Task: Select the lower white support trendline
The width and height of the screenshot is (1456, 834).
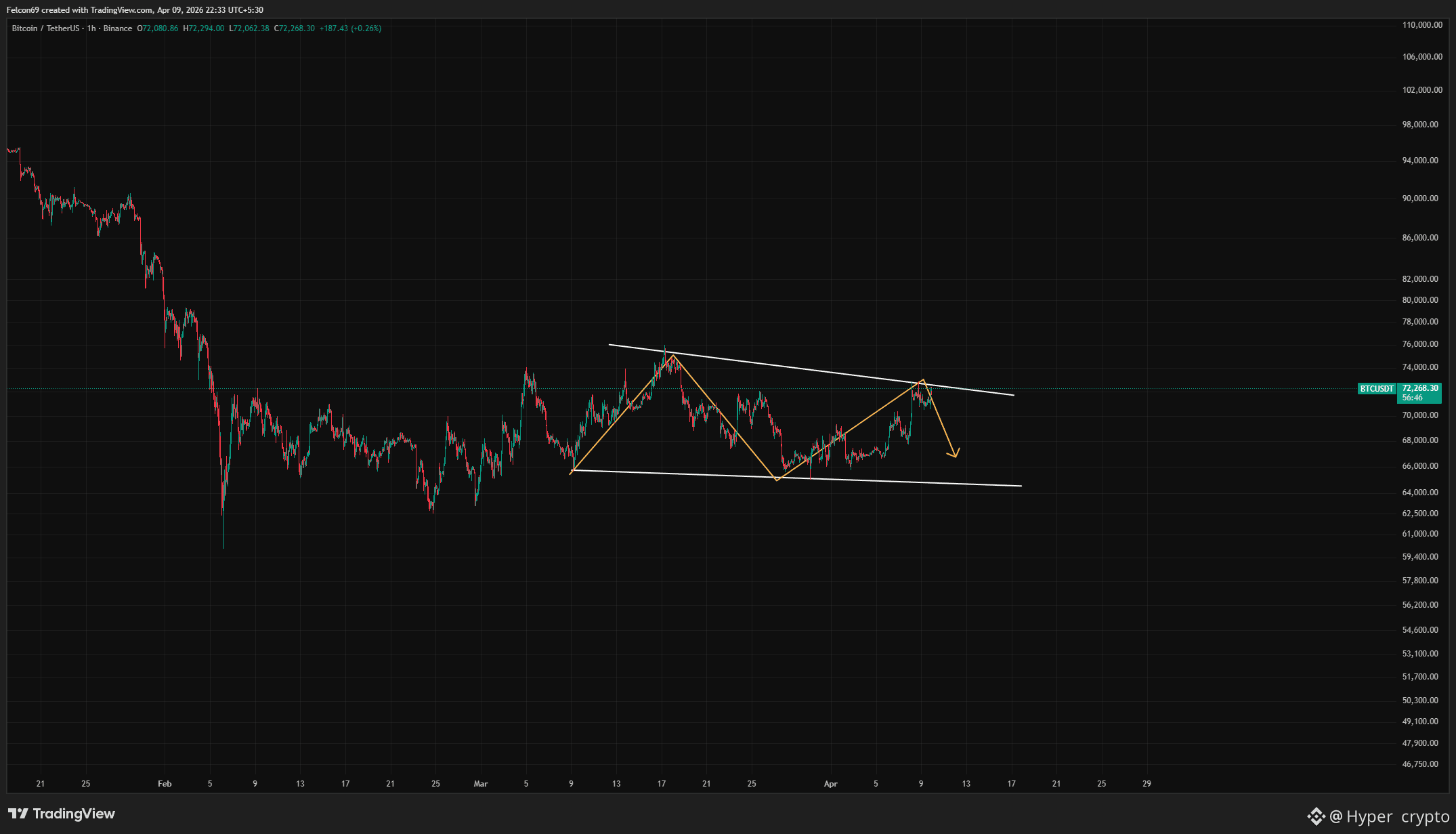Action: click(796, 478)
